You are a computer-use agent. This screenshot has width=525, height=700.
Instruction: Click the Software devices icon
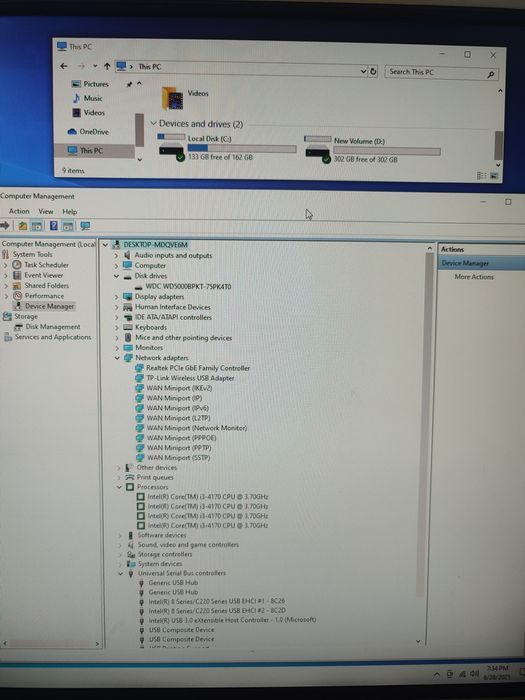[130, 535]
